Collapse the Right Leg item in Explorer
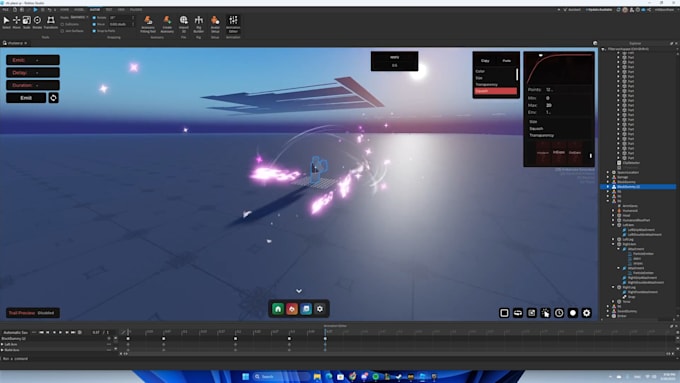Viewport: 680px width, 383px height. pyautogui.click(x=613, y=287)
